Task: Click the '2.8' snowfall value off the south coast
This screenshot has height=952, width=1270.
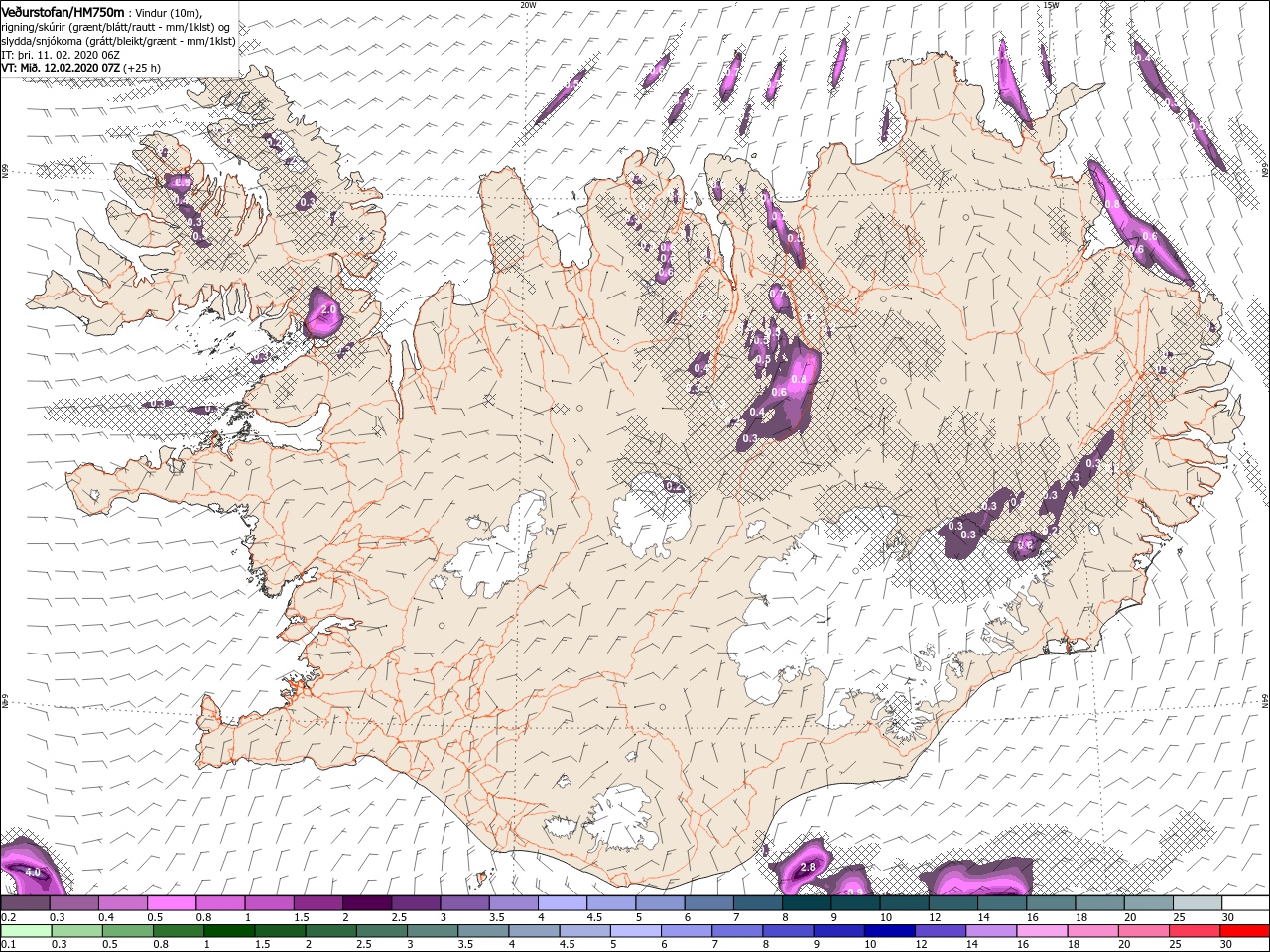Action: pyautogui.click(x=808, y=867)
